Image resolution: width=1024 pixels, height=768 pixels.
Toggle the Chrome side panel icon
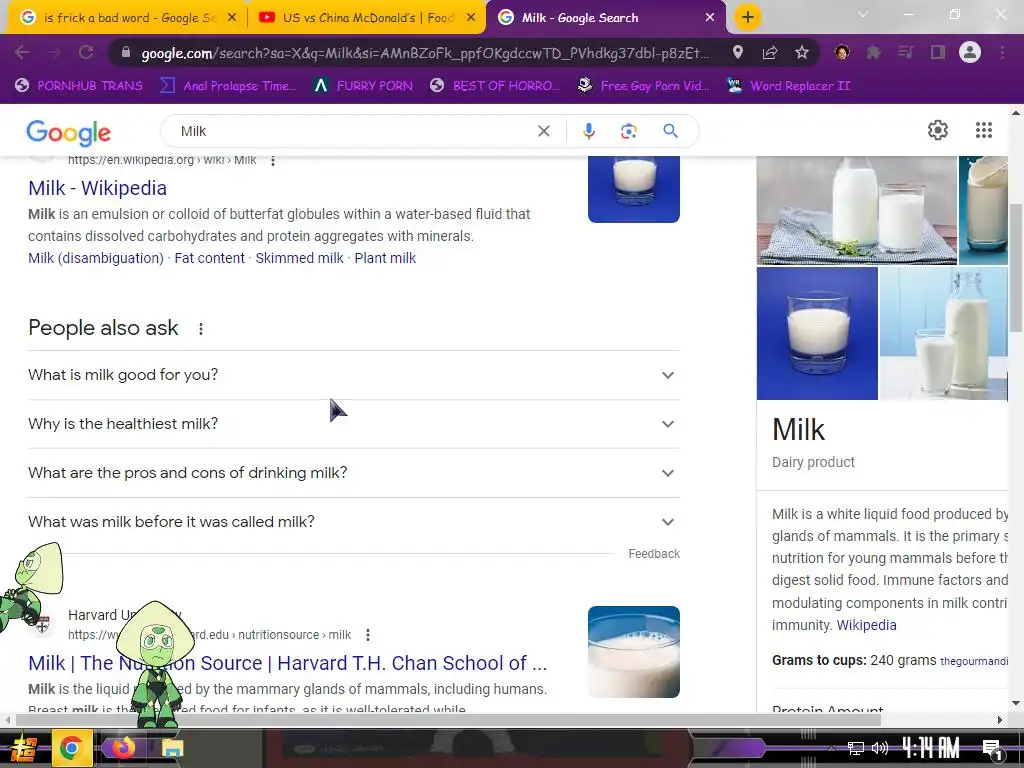938,52
